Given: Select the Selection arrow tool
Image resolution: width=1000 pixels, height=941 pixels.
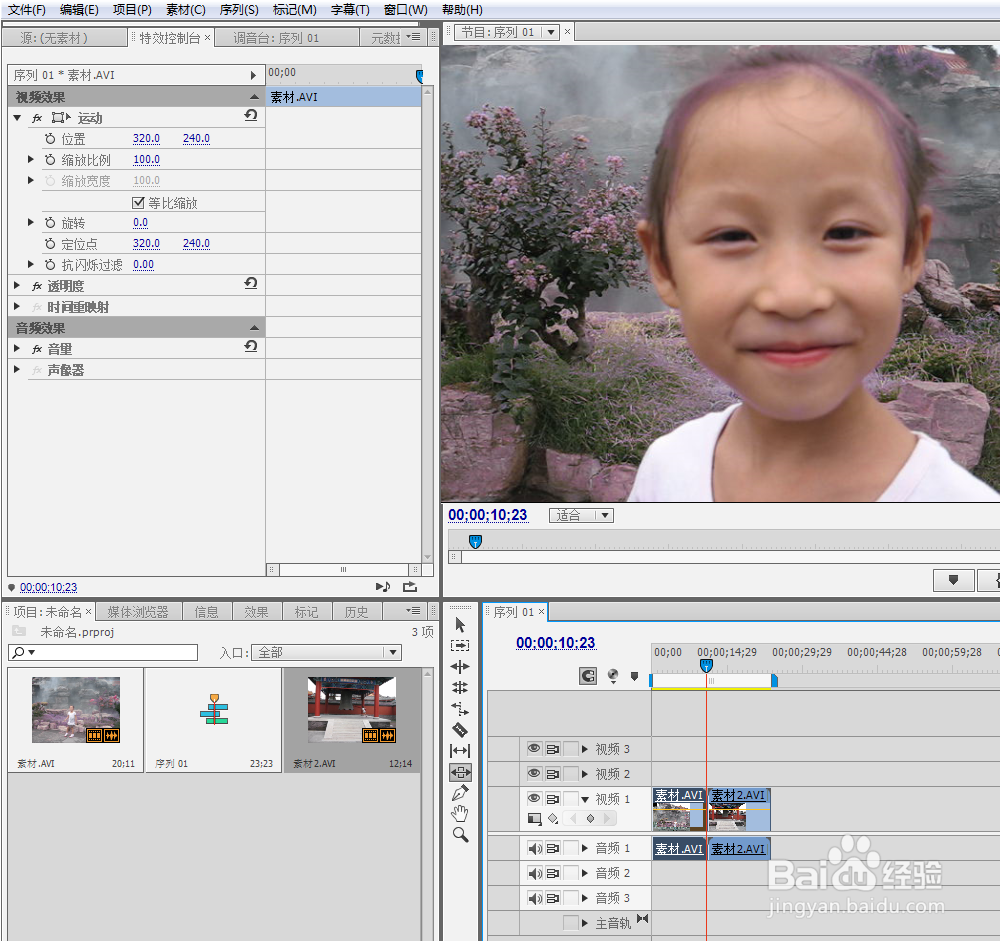Looking at the screenshot, I should pos(460,625).
